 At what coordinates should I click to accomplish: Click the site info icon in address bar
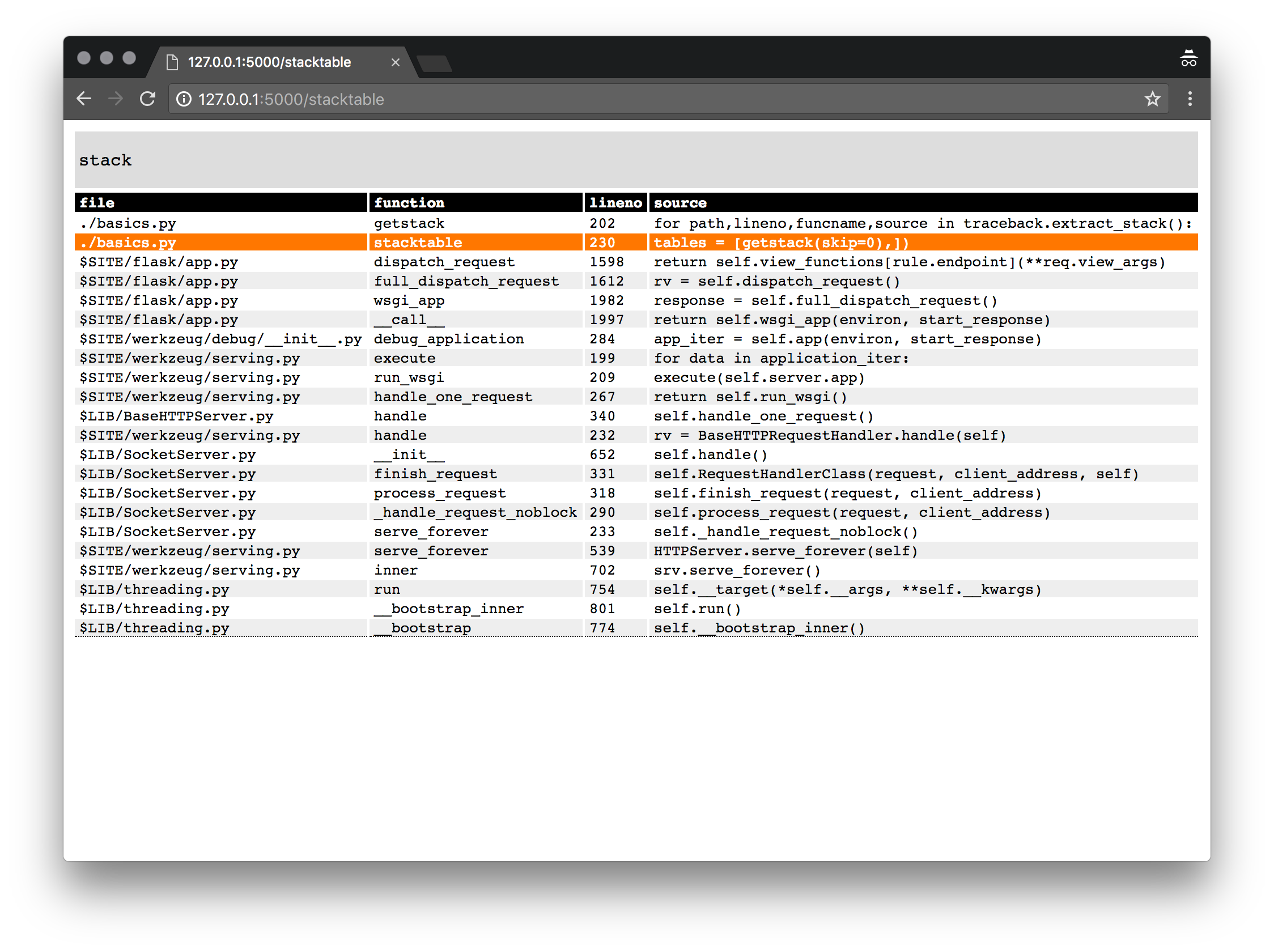184,99
